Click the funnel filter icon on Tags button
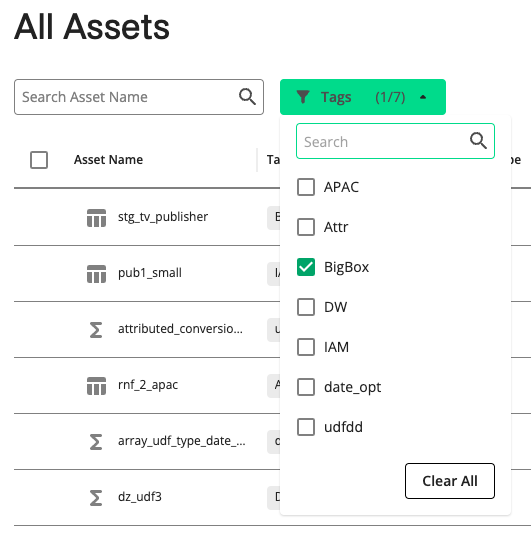Screen dimensions: 531x533 [x=303, y=97]
